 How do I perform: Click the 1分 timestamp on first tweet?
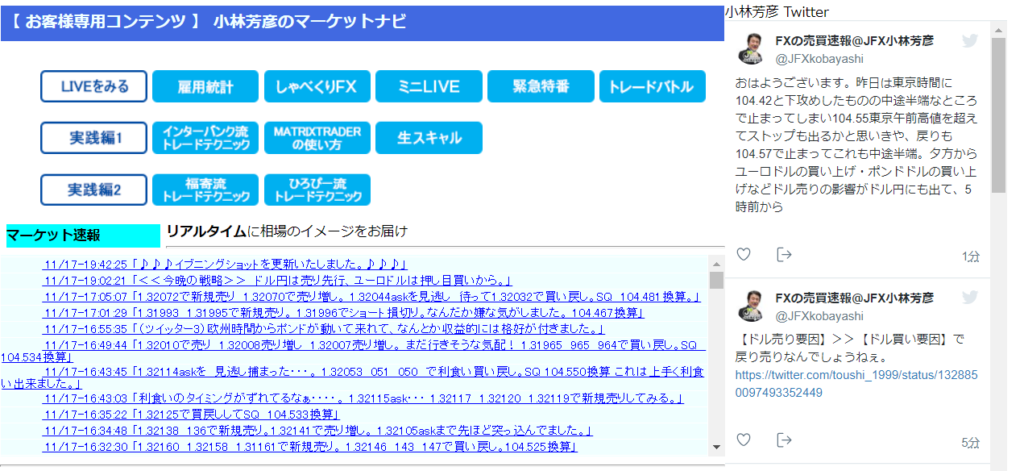[970, 257]
